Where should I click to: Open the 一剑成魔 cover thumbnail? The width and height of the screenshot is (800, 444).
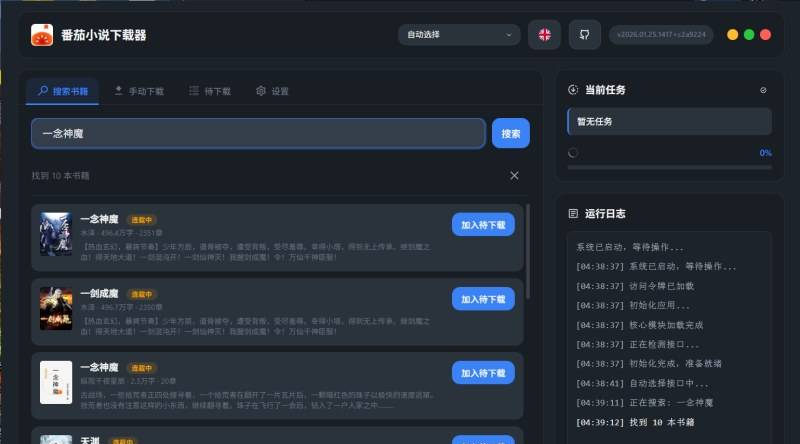[56, 308]
